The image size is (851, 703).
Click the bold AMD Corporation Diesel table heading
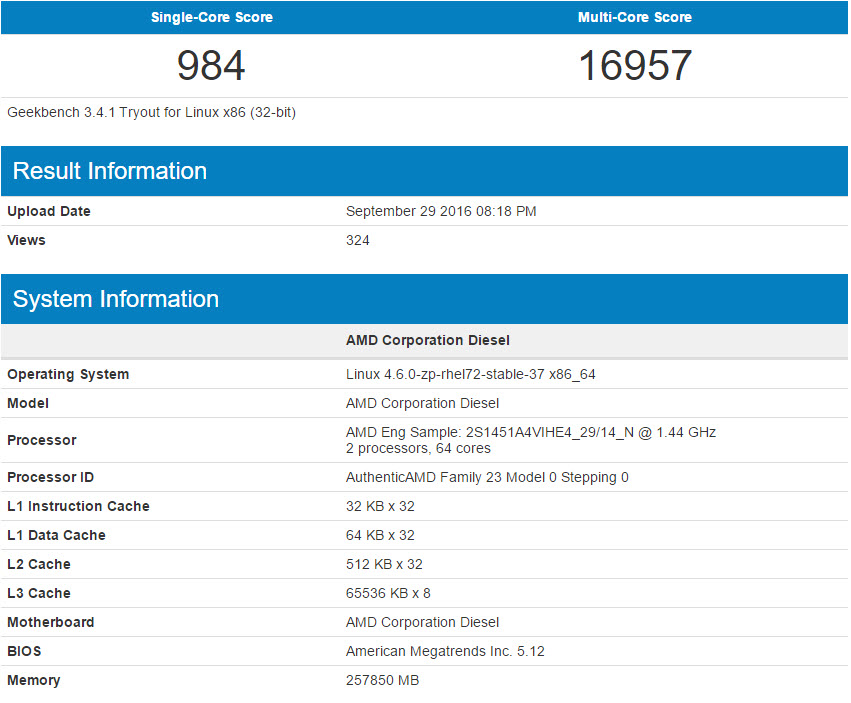pos(428,340)
